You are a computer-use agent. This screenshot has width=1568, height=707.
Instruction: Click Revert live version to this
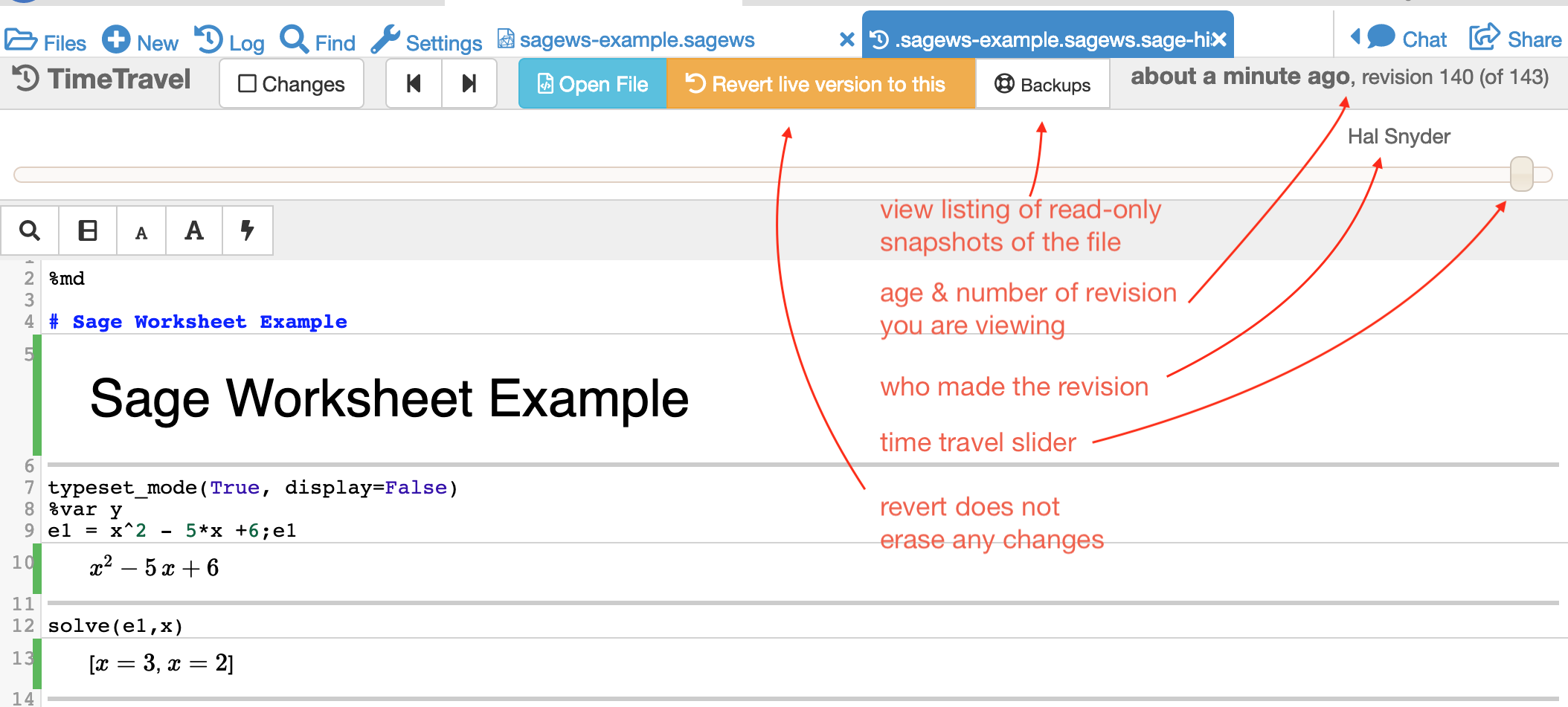point(820,84)
